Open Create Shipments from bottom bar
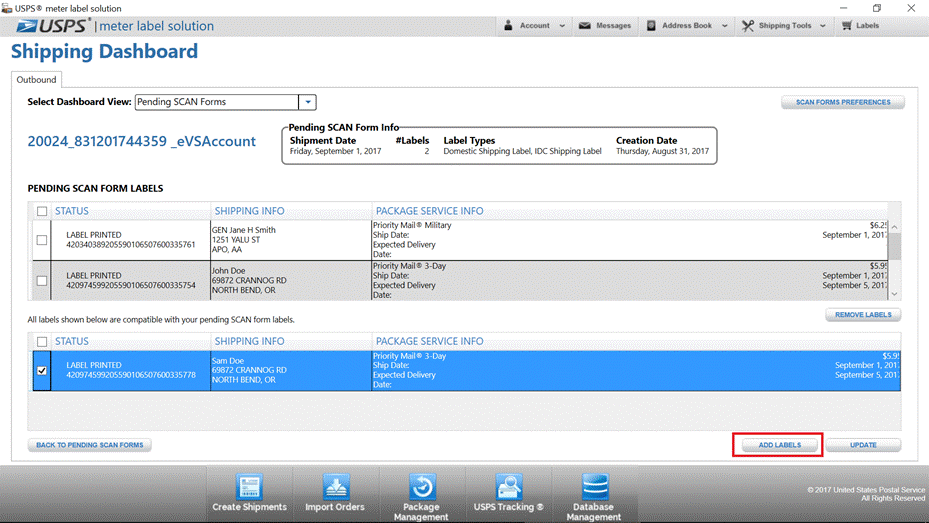The height and width of the screenshot is (523, 929). (249, 493)
